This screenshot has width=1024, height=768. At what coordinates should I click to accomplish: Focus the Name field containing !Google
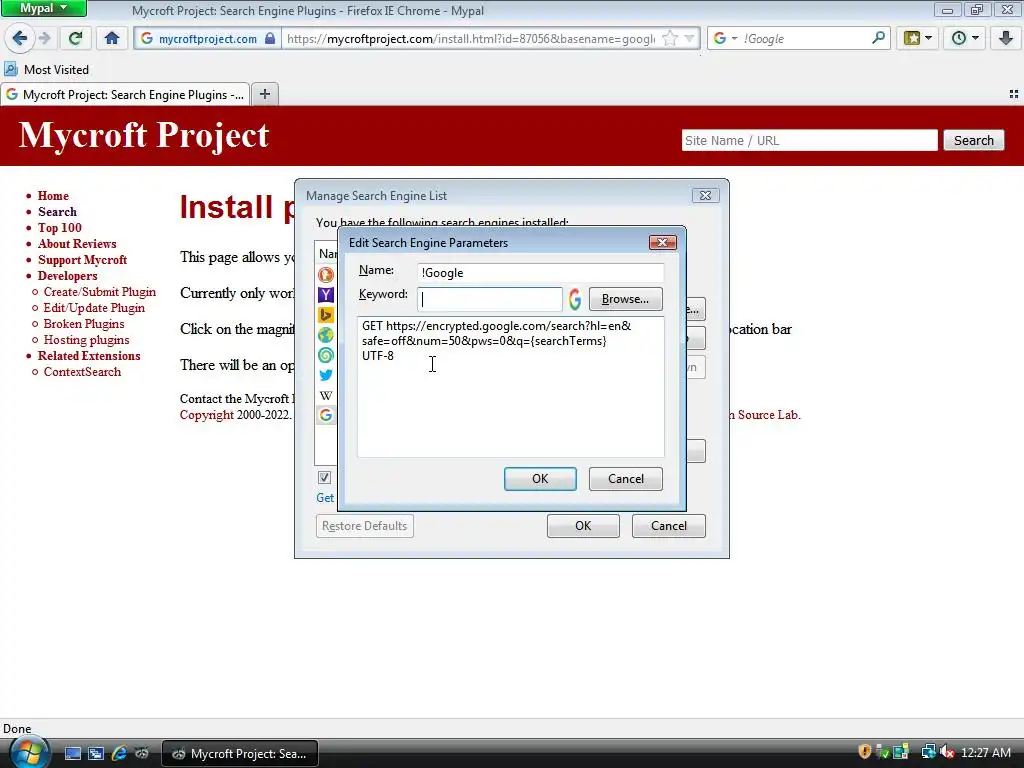[541, 273]
